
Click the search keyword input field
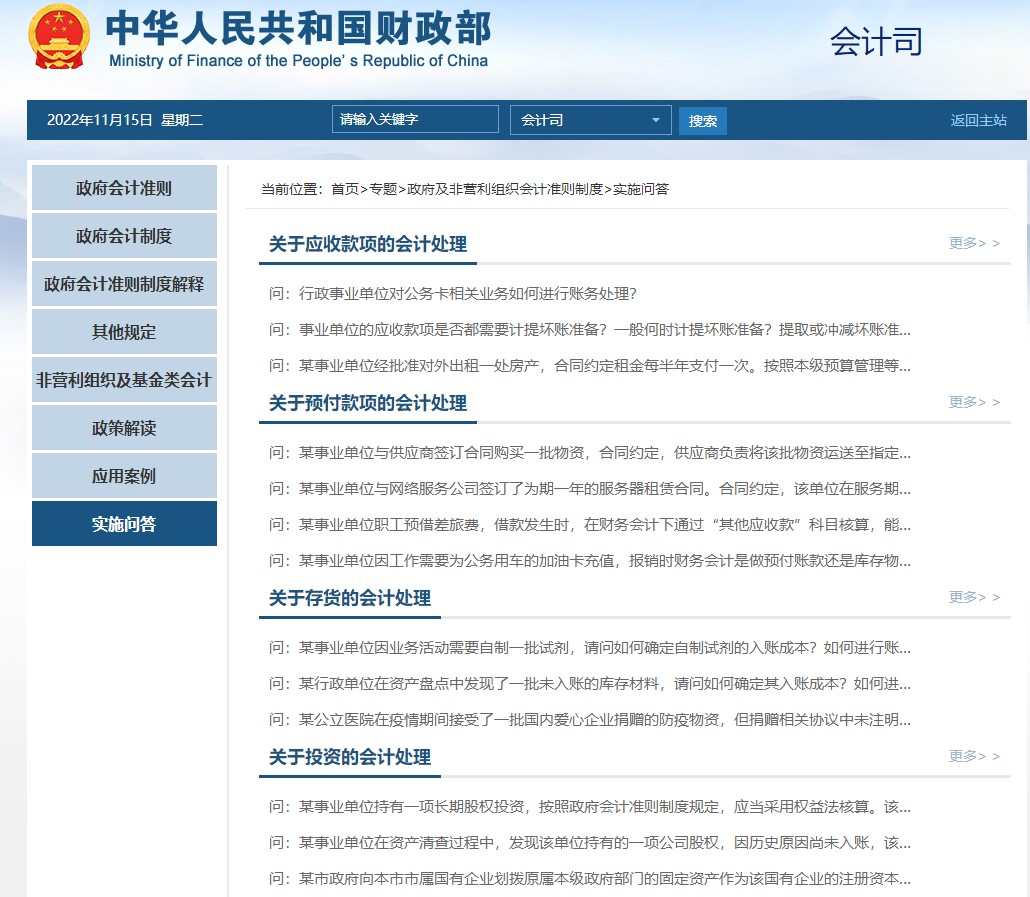[414, 118]
